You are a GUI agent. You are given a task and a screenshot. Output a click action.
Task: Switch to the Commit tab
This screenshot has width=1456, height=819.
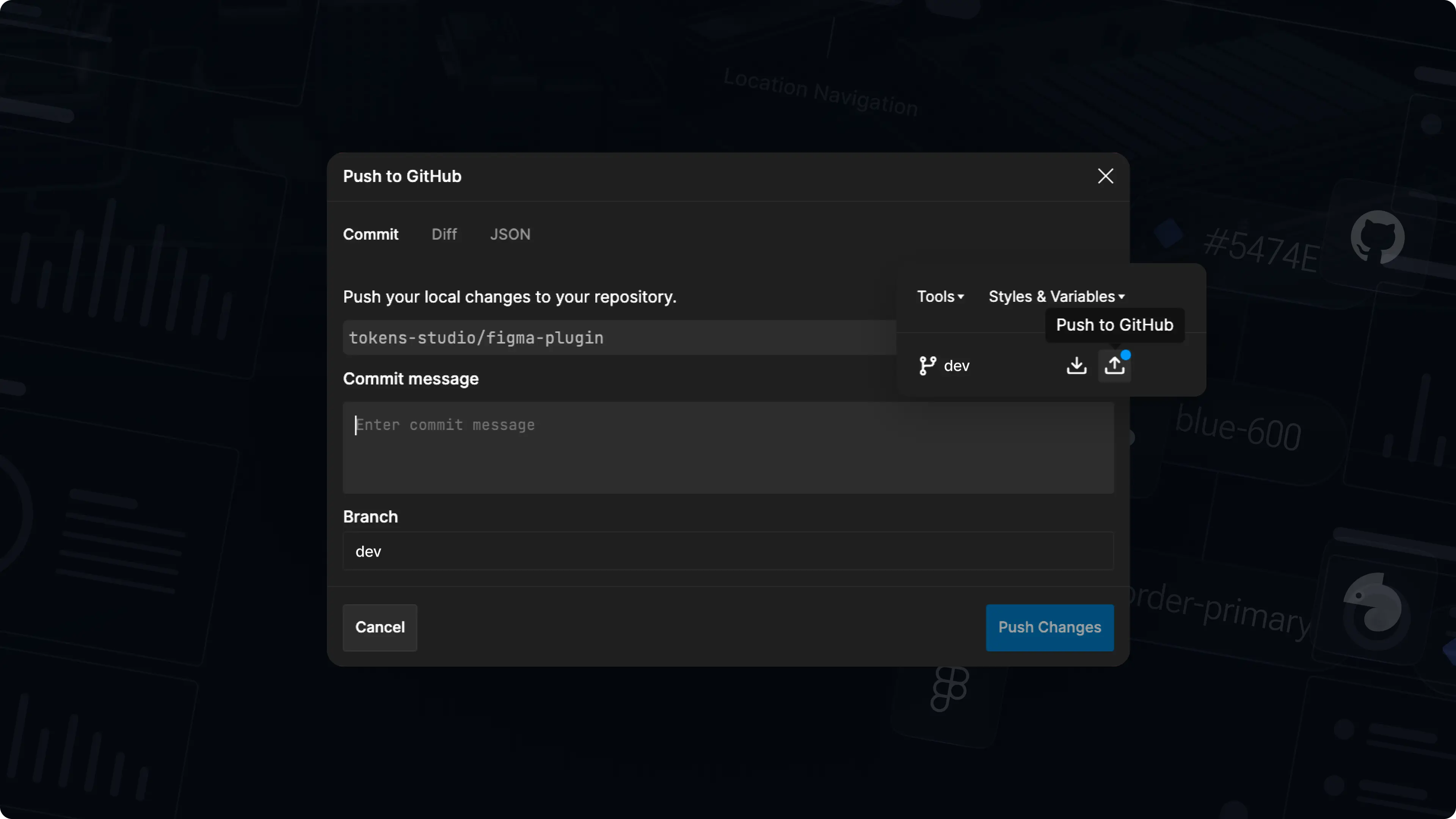tap(370, 234)
